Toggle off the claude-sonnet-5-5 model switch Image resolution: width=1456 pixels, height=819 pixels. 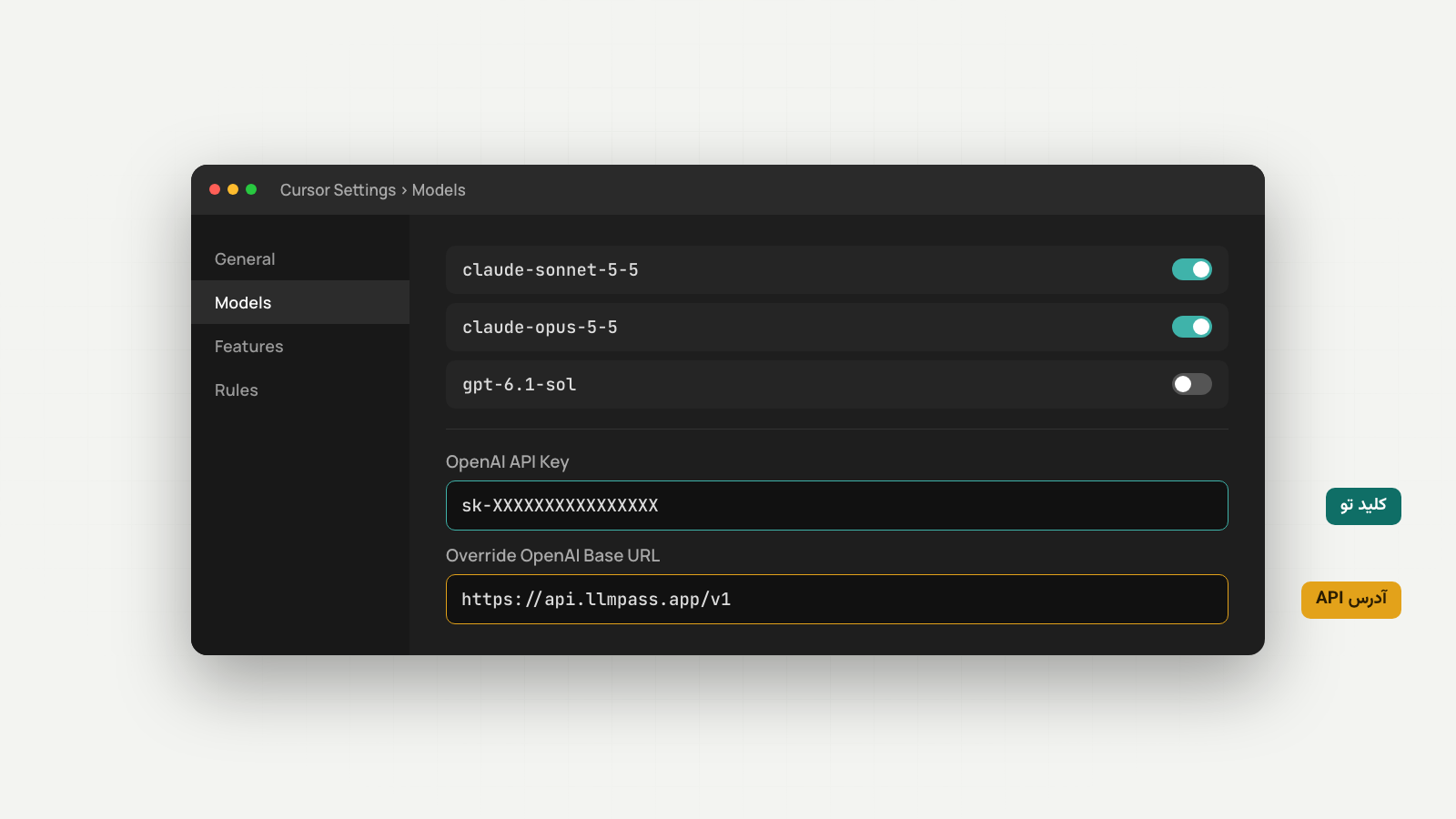click(x=1191, y=269)
